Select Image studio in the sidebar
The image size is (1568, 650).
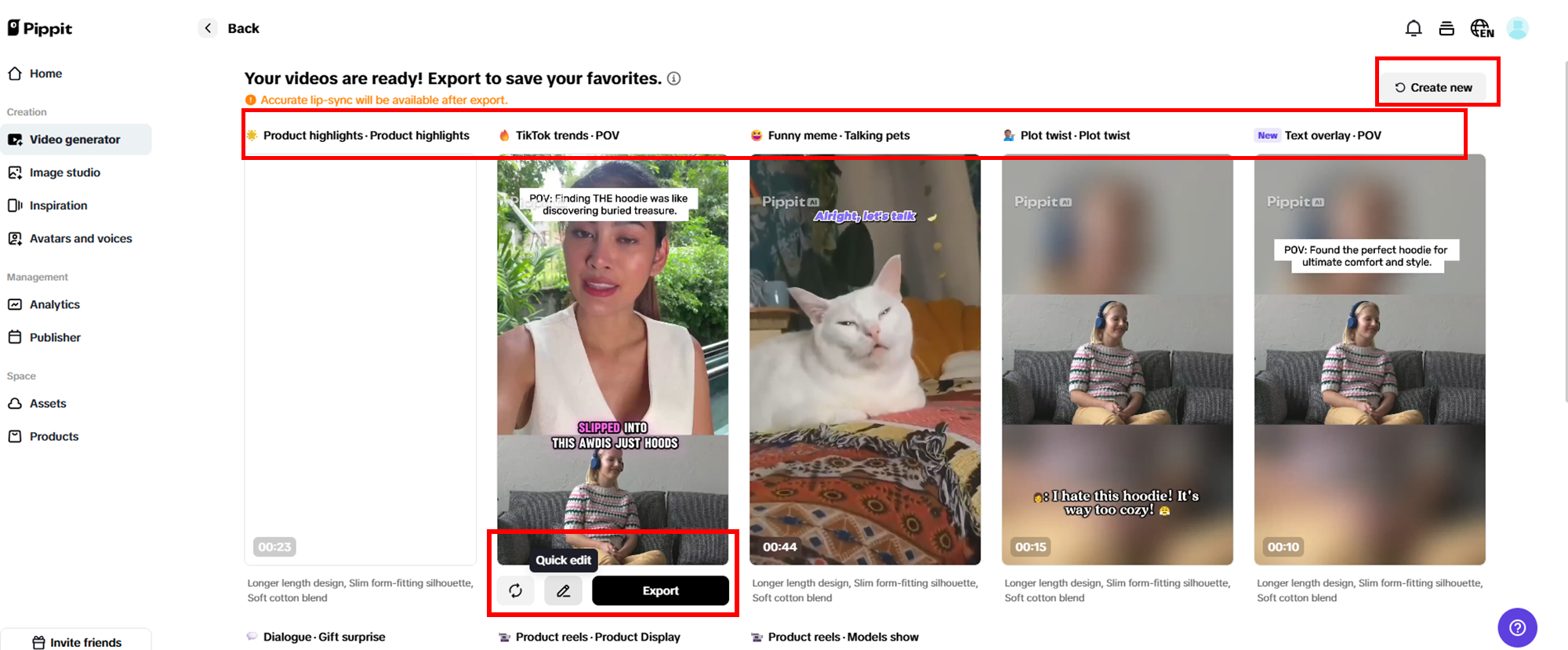tap(64, 172)
